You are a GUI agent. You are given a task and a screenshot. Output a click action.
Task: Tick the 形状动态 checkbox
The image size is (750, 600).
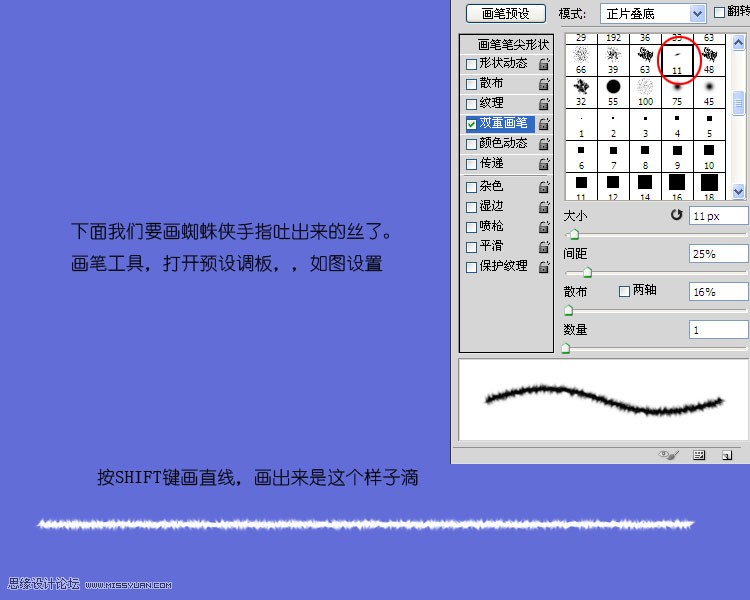(x=471, y=64)
